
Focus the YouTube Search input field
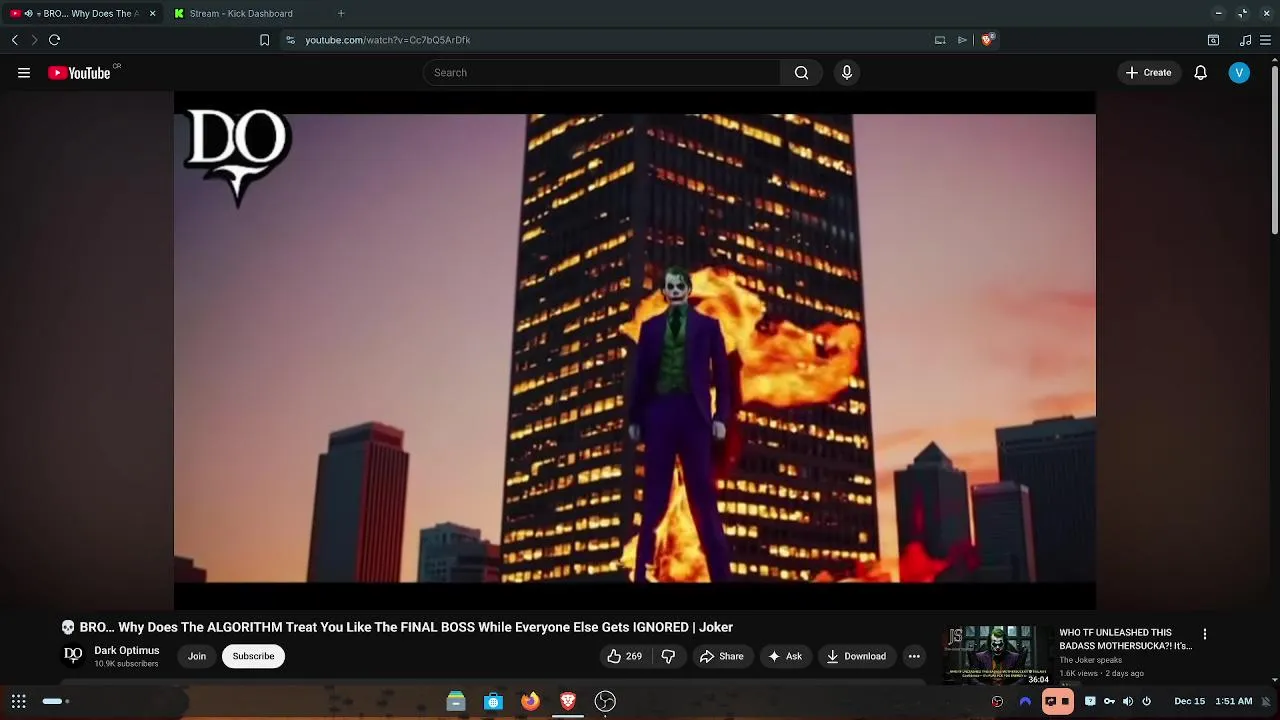(x=601, y=72)
